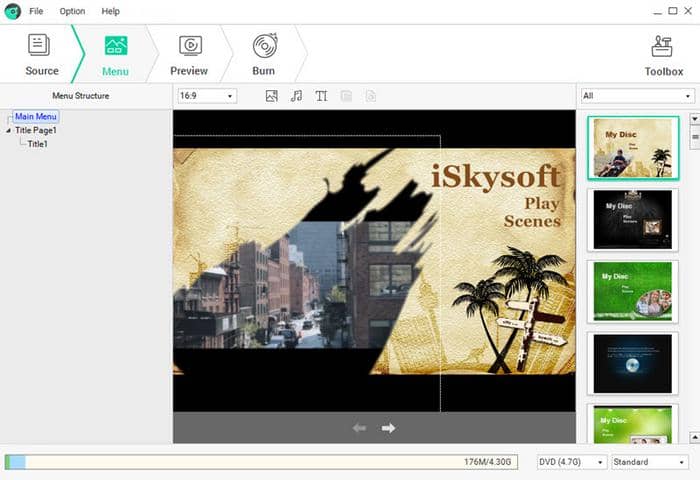Go to the Preview step

point(189,55)
